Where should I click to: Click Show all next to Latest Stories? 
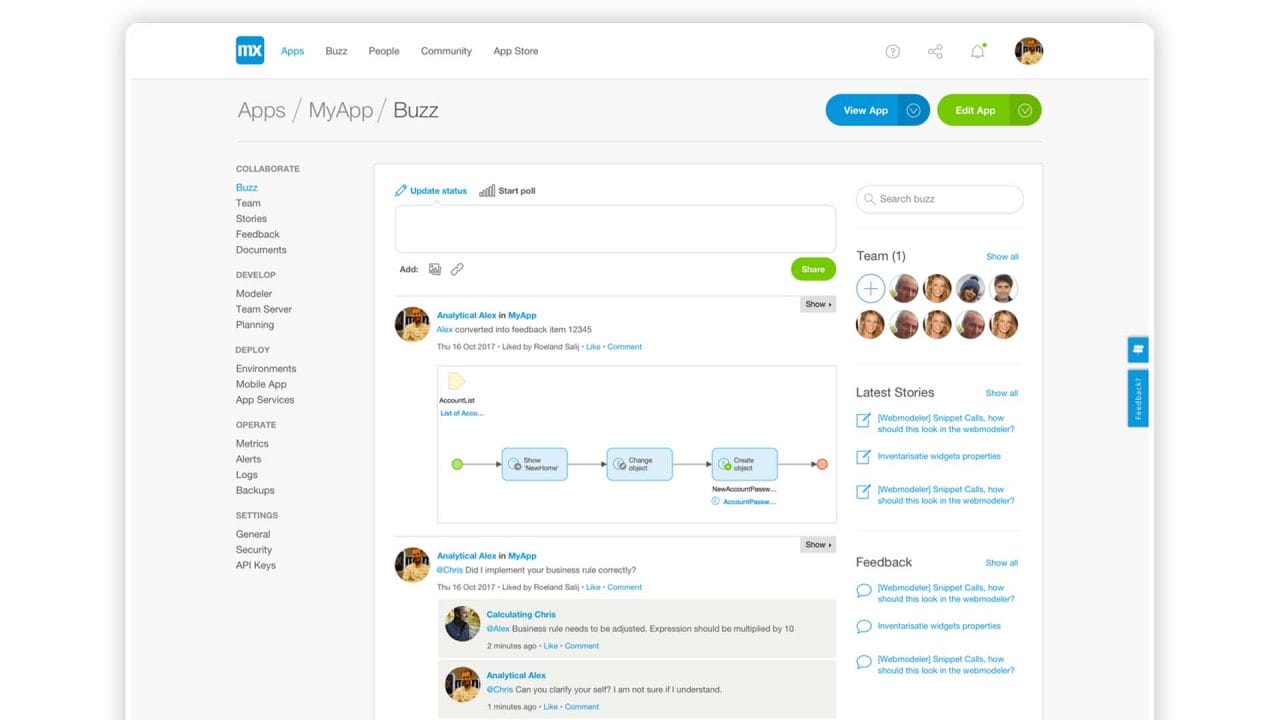[1002, 393]
